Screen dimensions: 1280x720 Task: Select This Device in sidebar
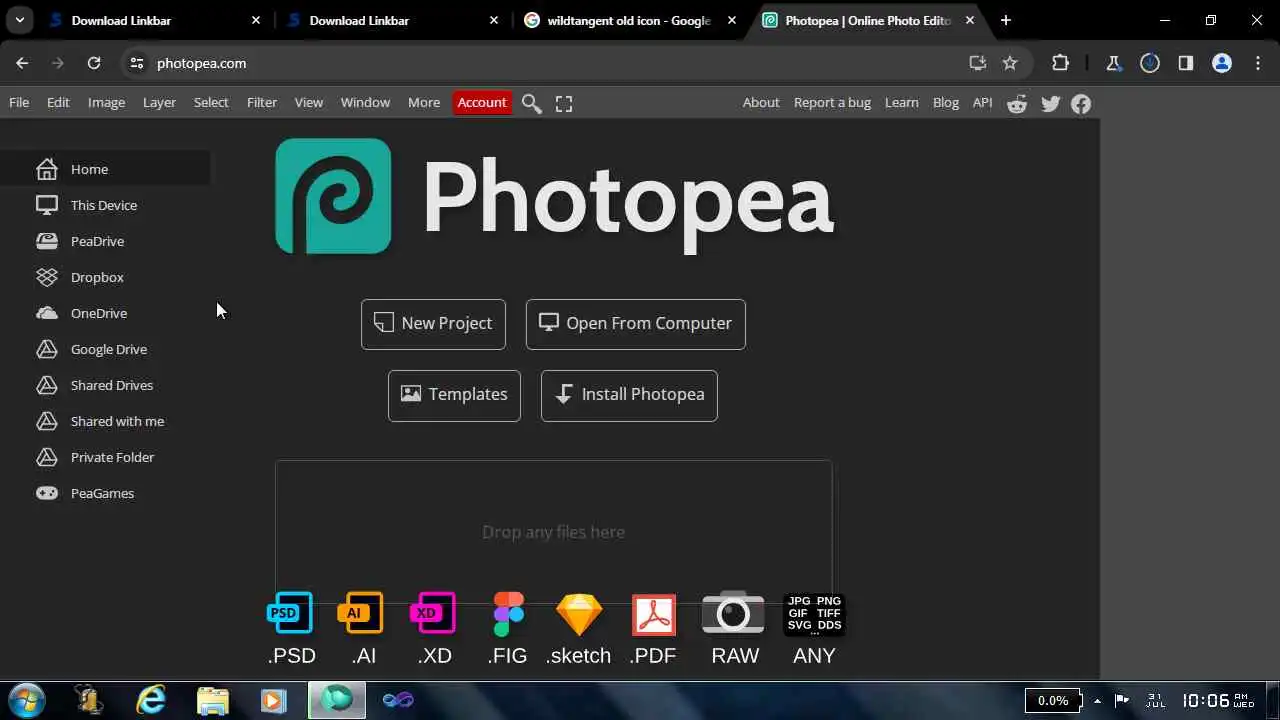coord(105,205)
